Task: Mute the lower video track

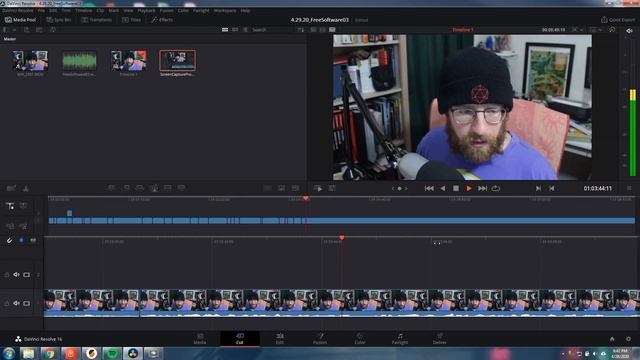Action: [x=16, y=303]
